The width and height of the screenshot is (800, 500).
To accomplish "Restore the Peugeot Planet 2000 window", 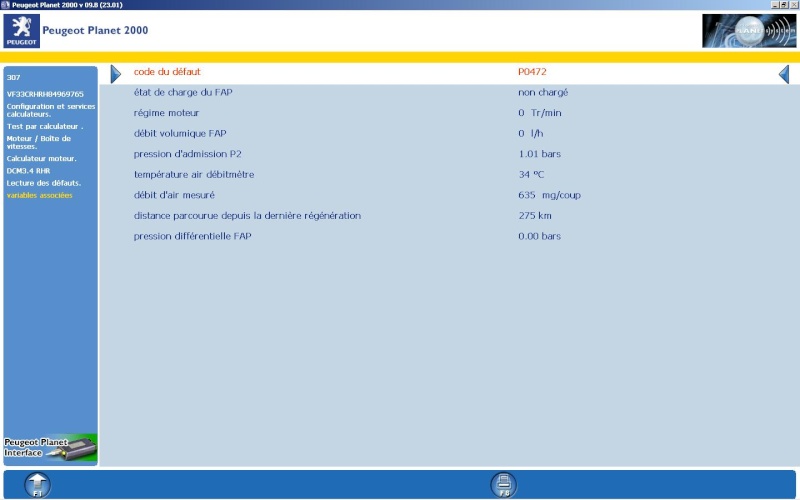I will point(784,5).
